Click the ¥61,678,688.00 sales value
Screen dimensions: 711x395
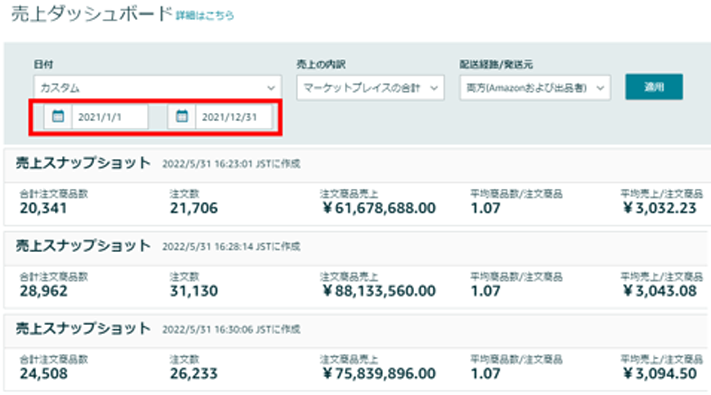tap(379, 208)
